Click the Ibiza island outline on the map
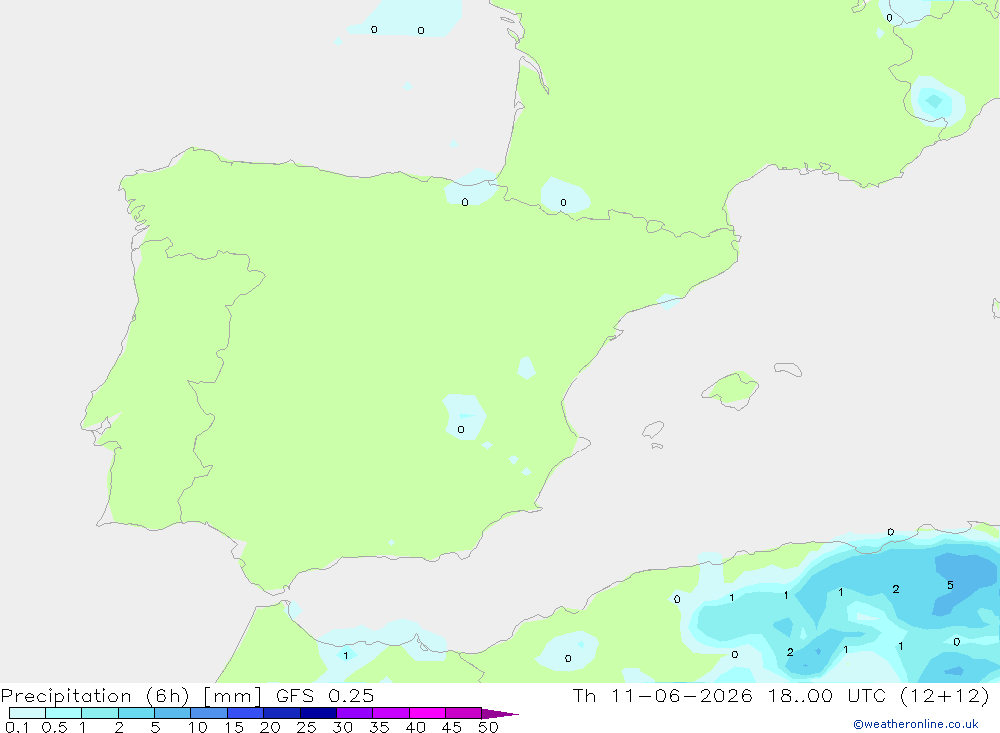Viewport: 1000px width, 733px height. point(653,430)
